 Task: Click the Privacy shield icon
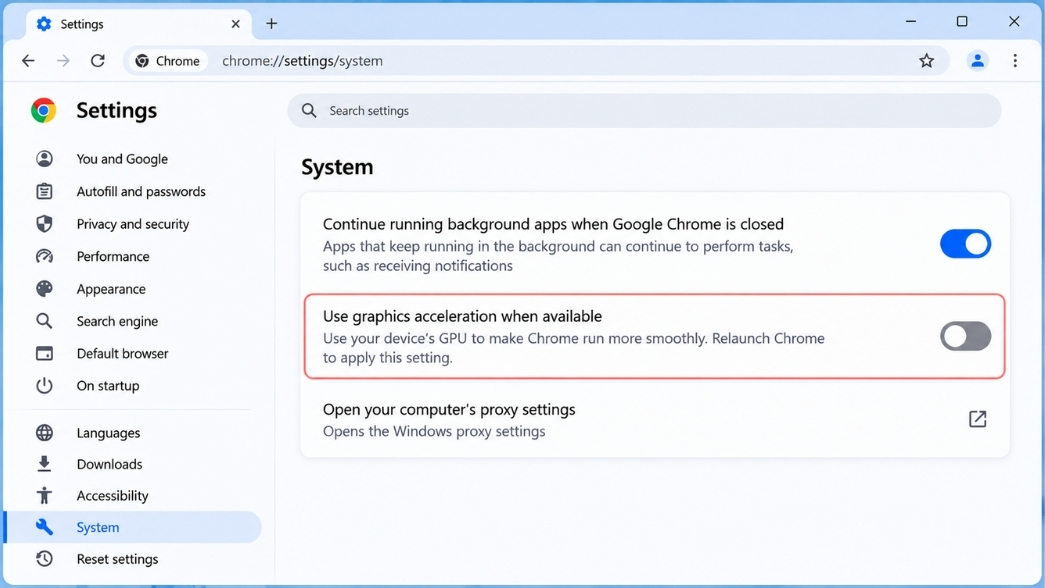tap(44, 223)
